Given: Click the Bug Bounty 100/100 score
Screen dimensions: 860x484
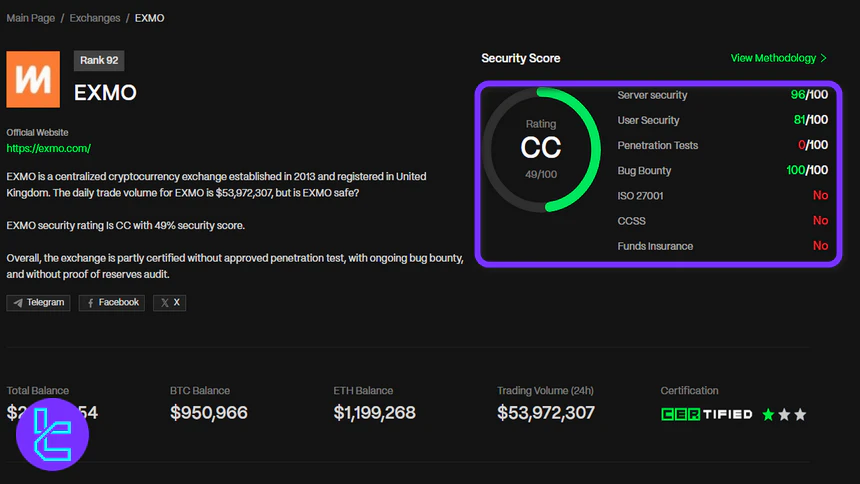Looking at the screenshot, I should pos(808,171).
